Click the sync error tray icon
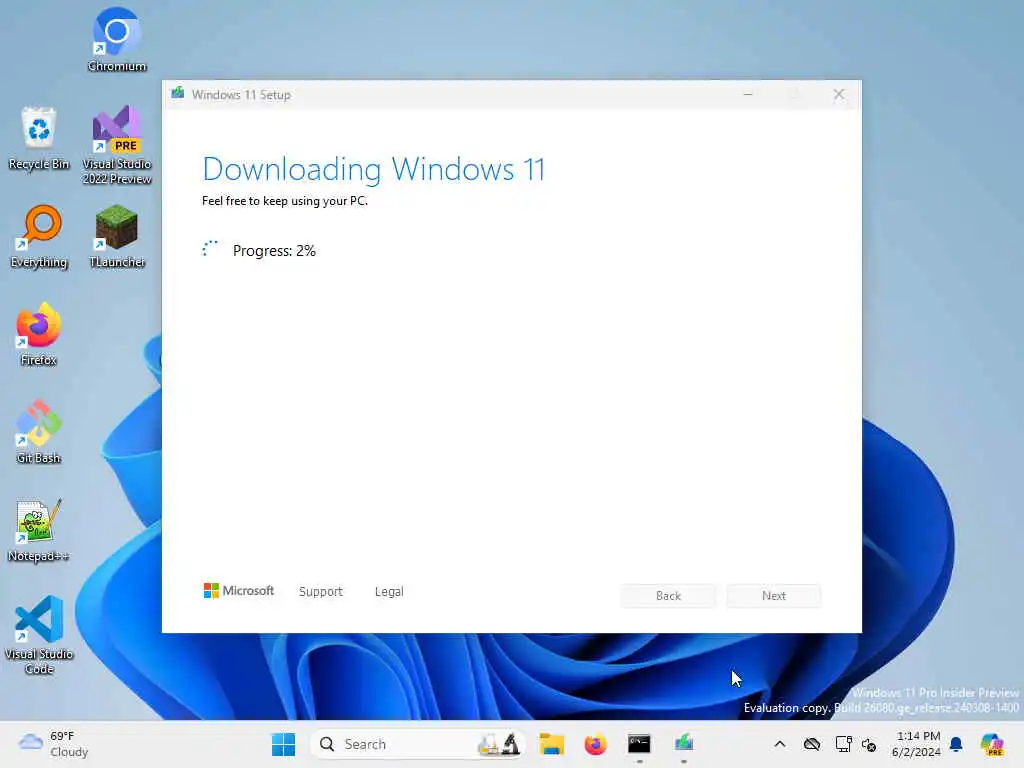The image size is (1024, 768). point(869,744)
